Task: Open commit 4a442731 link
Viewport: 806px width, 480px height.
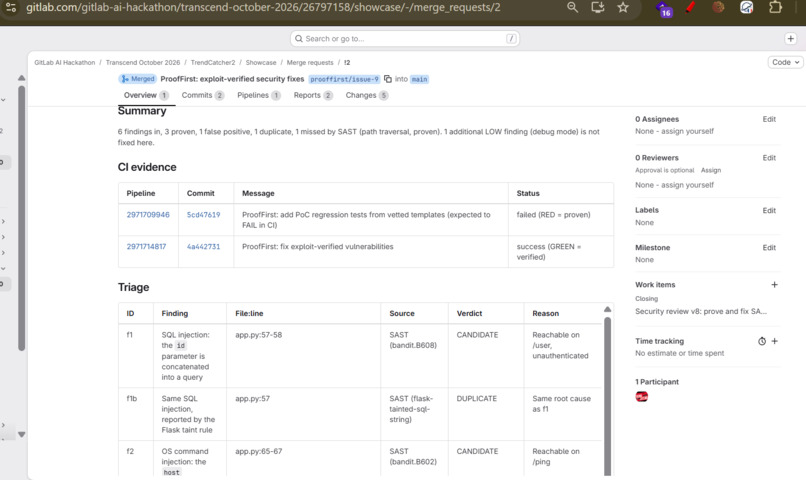Action: [x=204, y=247]
